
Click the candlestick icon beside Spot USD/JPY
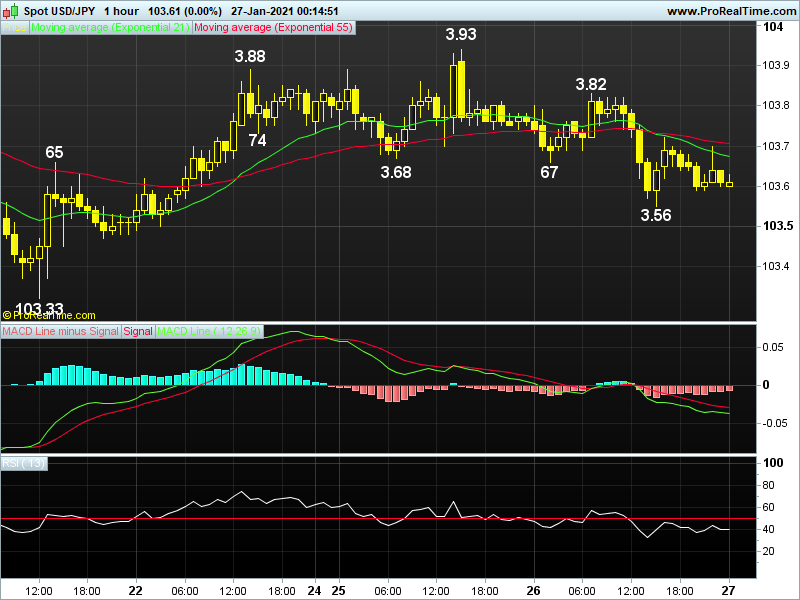(10, 11)
